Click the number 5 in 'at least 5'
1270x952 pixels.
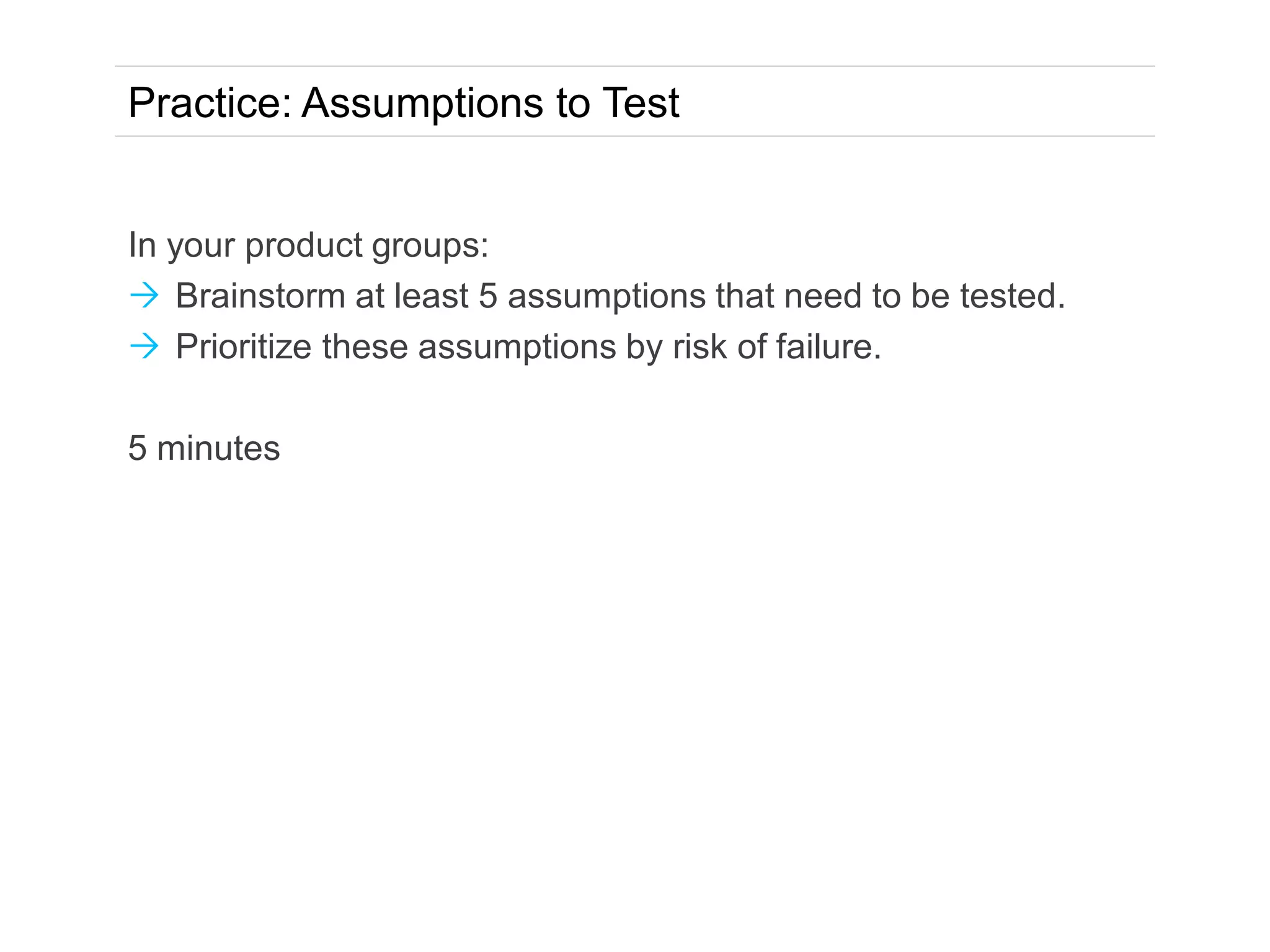point(488,296)
